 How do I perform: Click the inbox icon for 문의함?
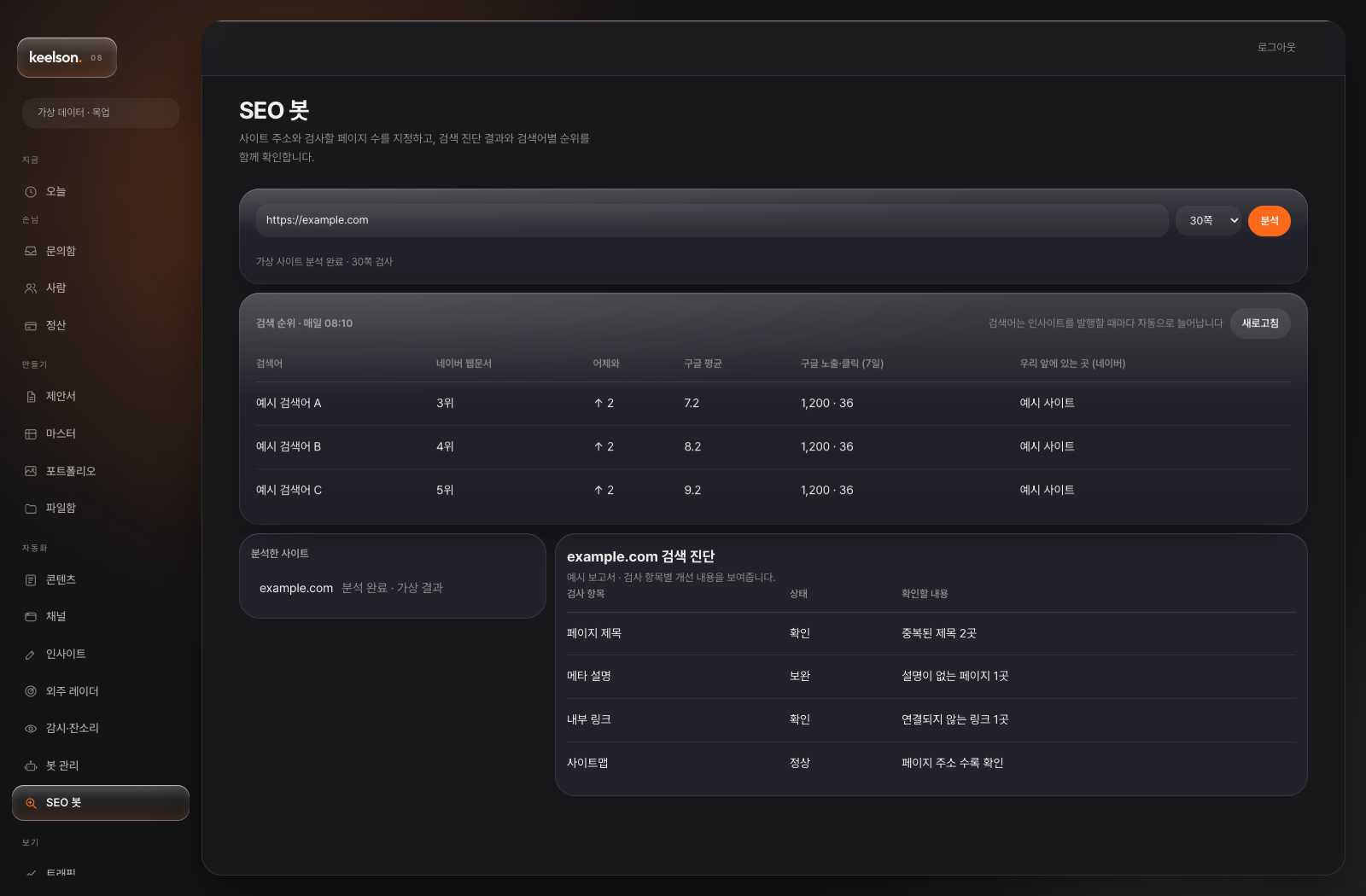point(31,251)
